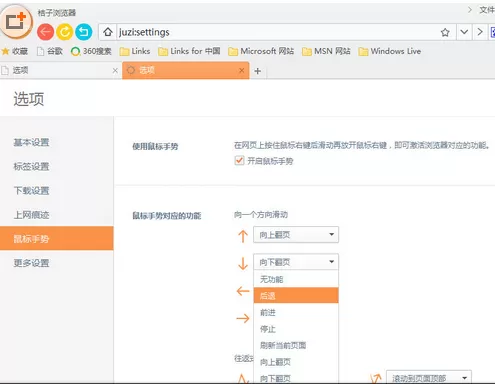Choose 向上翻页 from the dropdown list

pyautogui.click(x=296, y=362)
